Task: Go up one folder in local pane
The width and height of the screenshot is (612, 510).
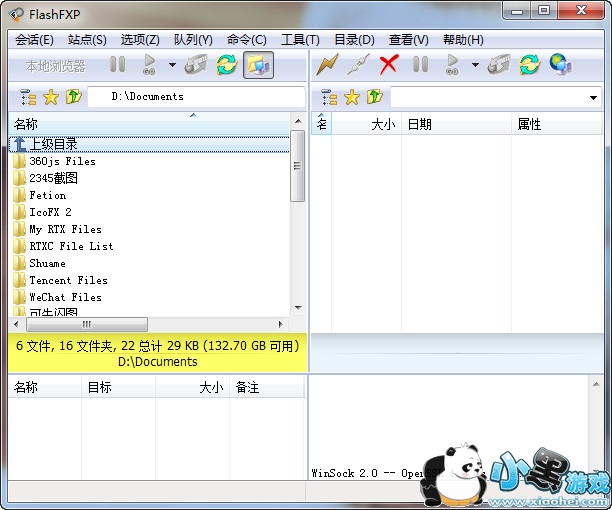Action: coord(73,97)
